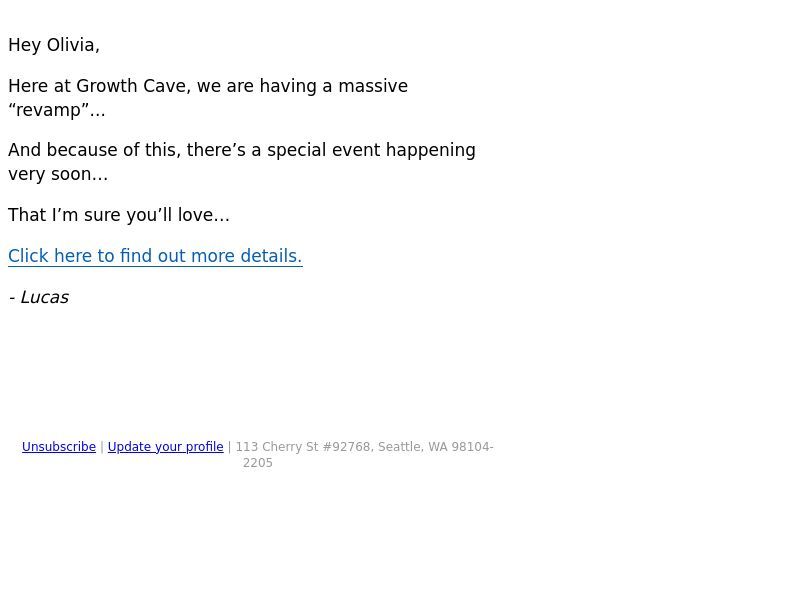Viewport: 800px width, 600px height.
Task: Click the '113 Cherry St' address text
Action: click(x=277, y=447)
